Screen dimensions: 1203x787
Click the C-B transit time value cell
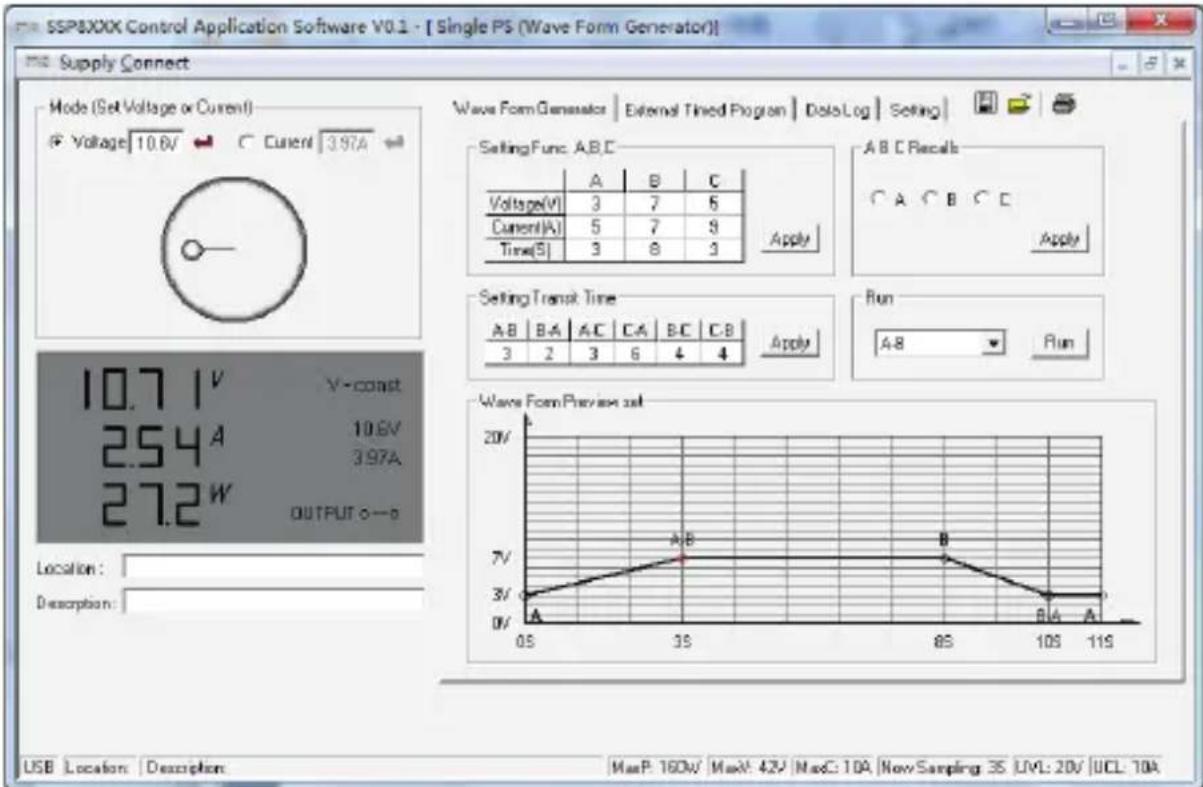pos(722,354)
